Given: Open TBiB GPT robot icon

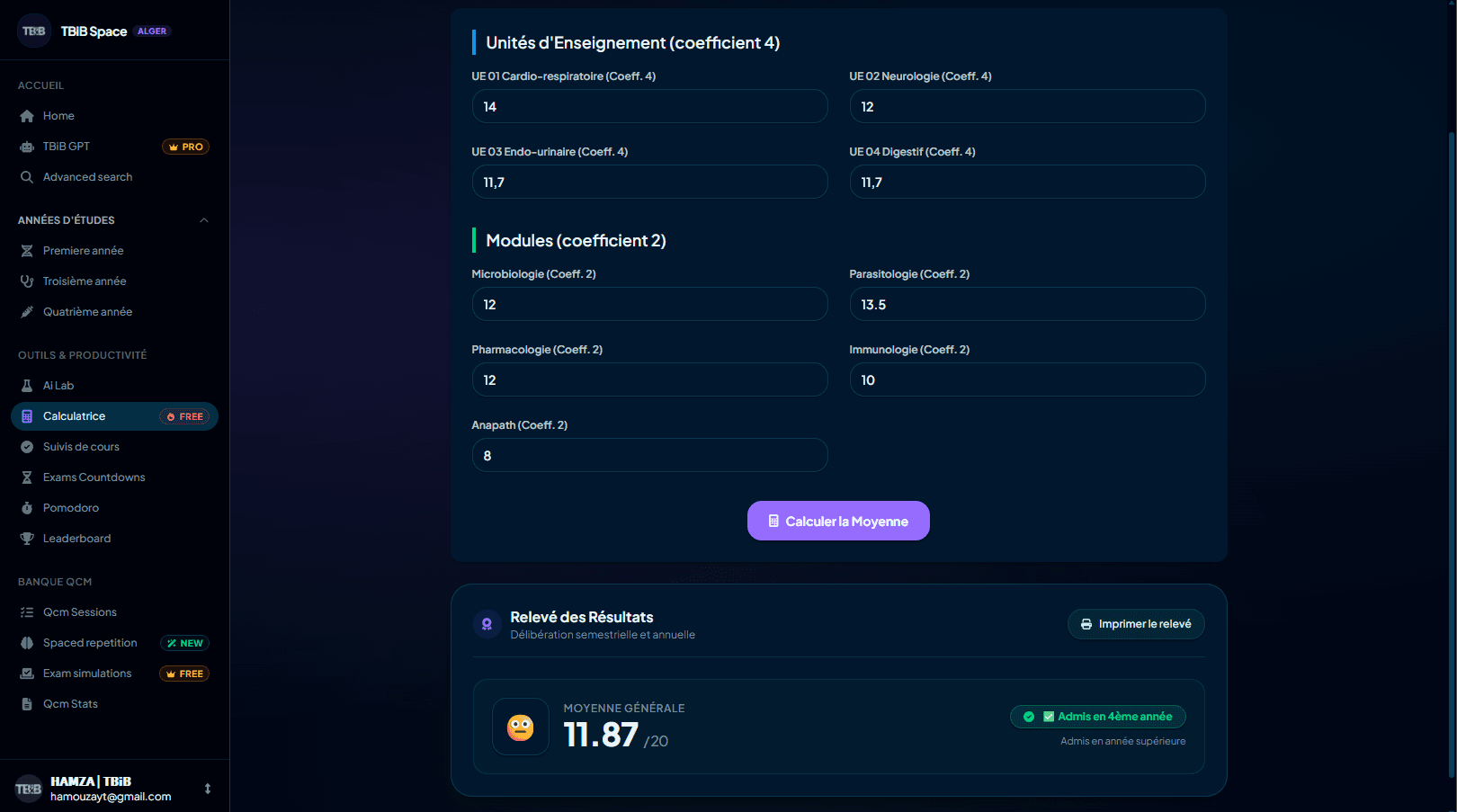Looking at the screenshot, I should 27,147.
